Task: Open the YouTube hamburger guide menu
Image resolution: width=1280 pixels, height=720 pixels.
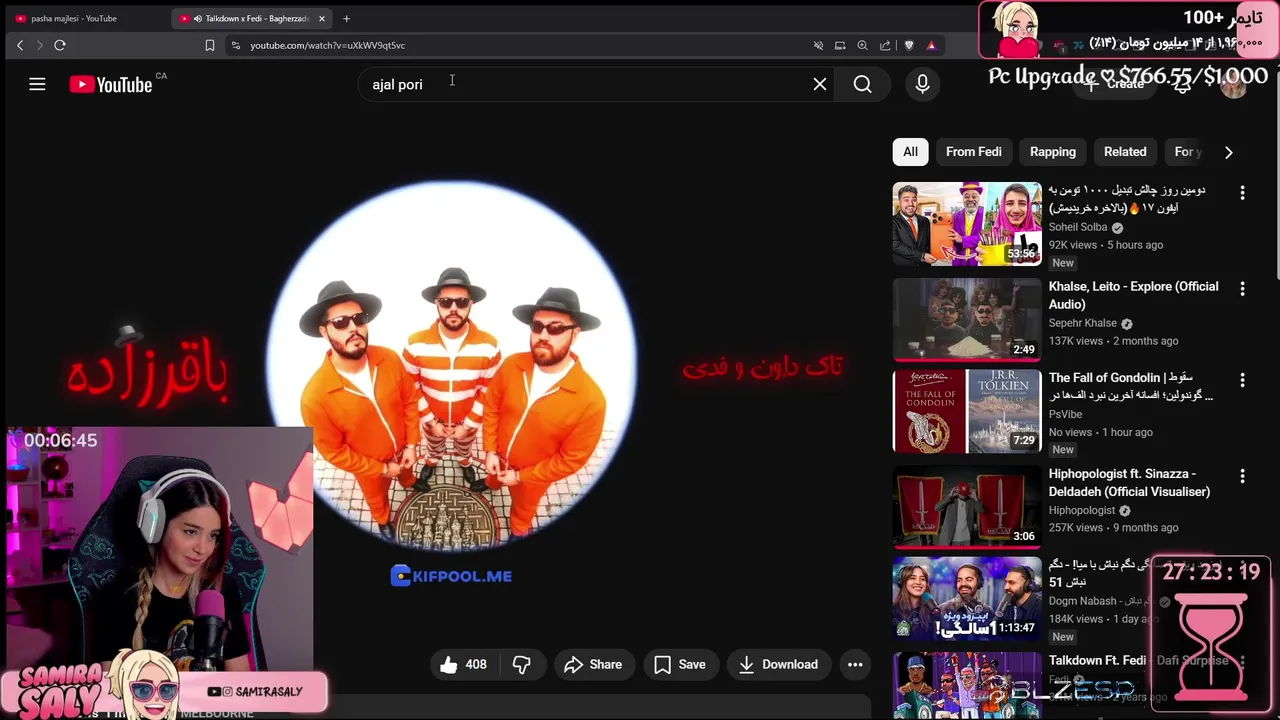Action: click(x=37, y=85)
